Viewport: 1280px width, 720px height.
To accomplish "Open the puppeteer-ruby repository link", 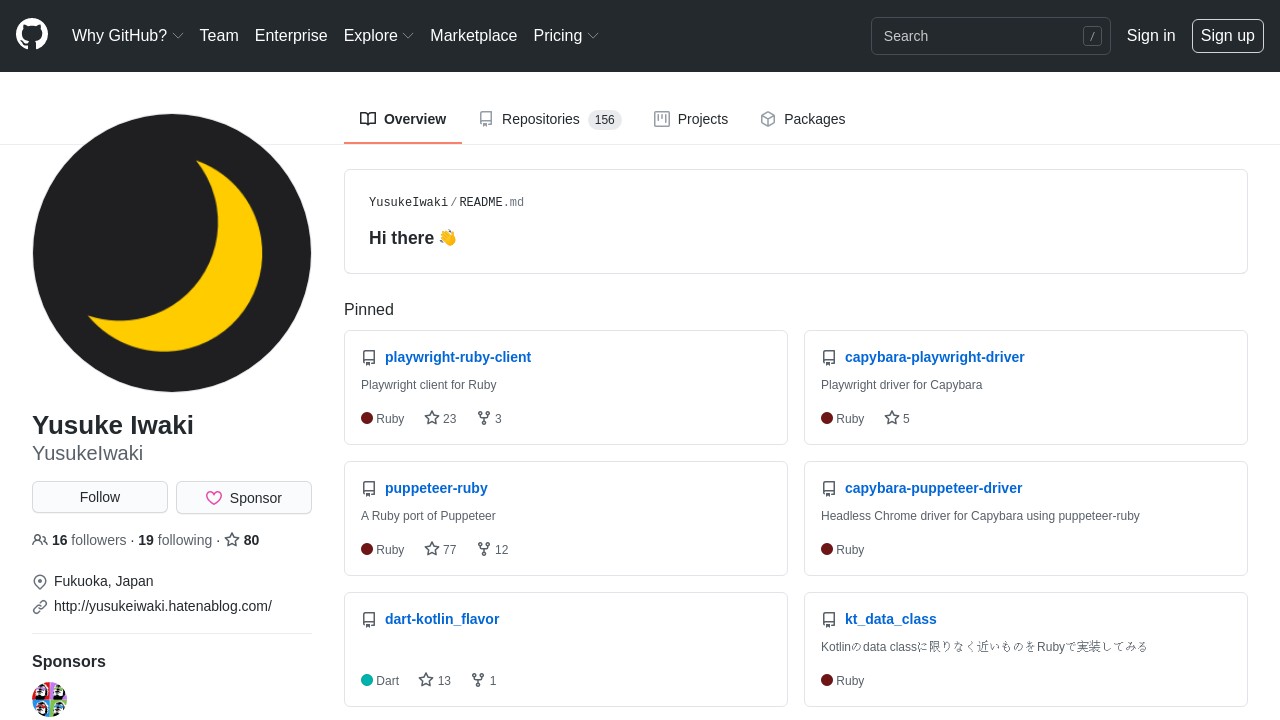I will [x=436, y=488].
